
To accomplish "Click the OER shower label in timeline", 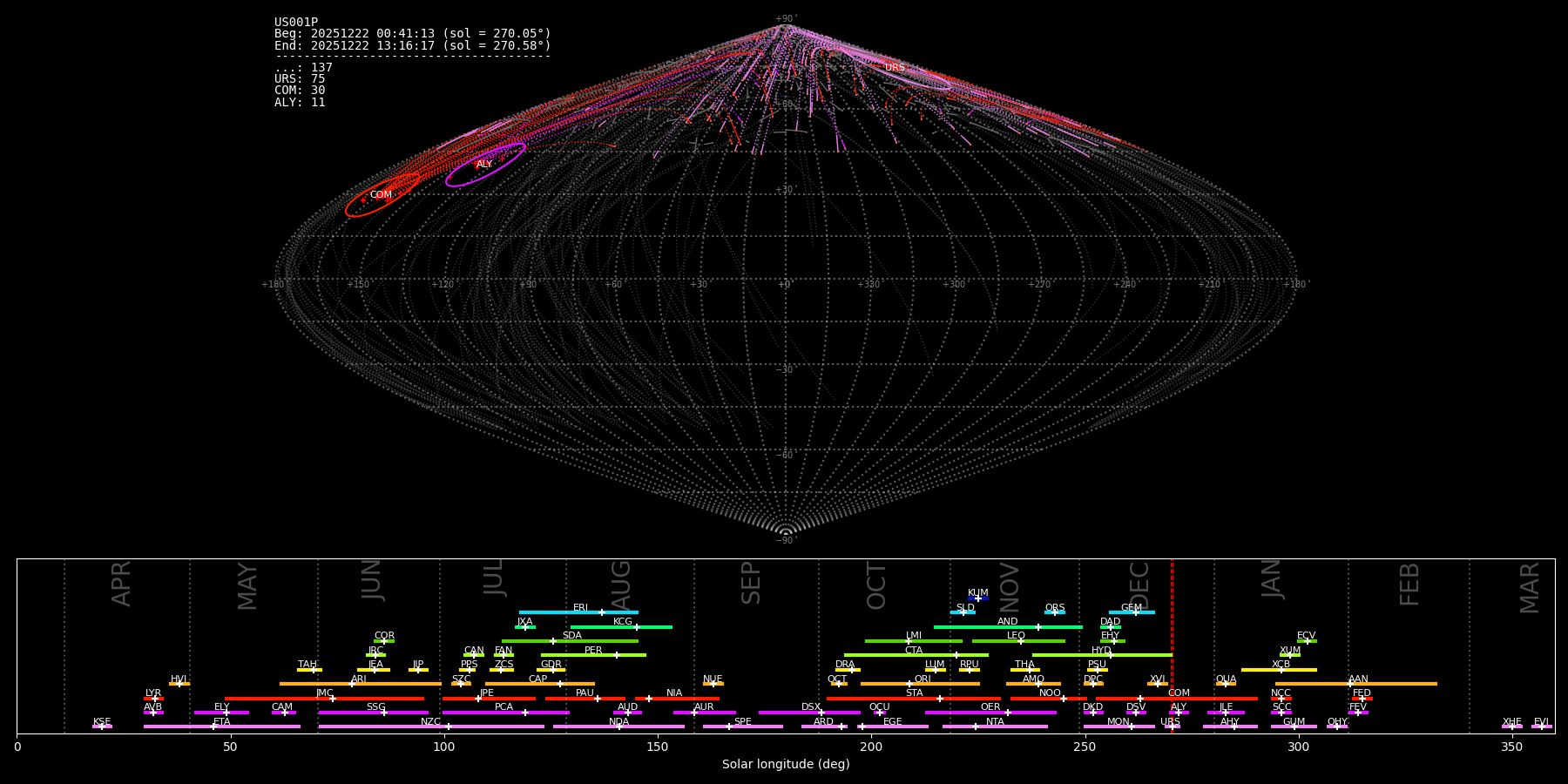I will (990, 707).
